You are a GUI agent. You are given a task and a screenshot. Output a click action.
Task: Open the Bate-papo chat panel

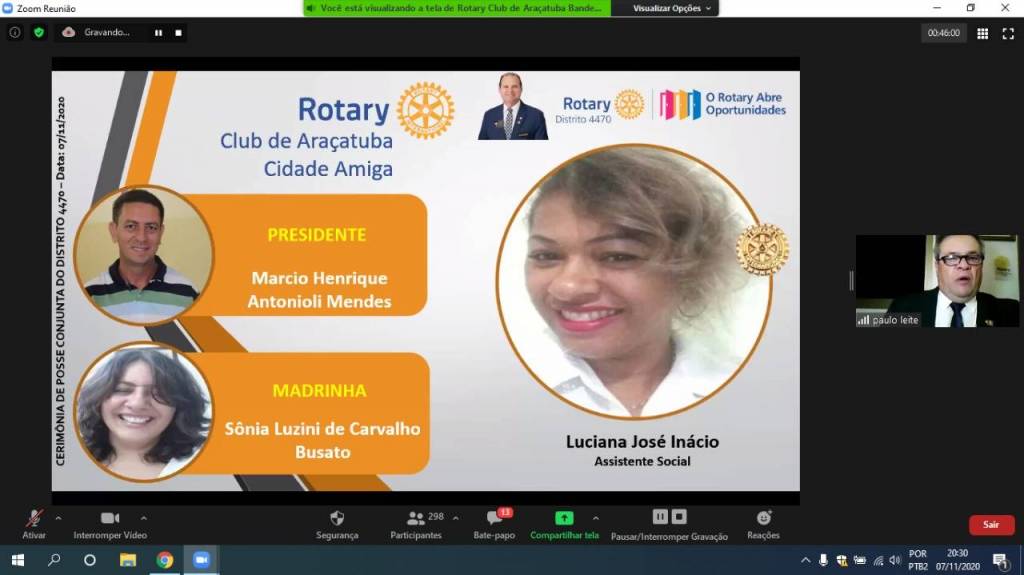coord(494,519)
